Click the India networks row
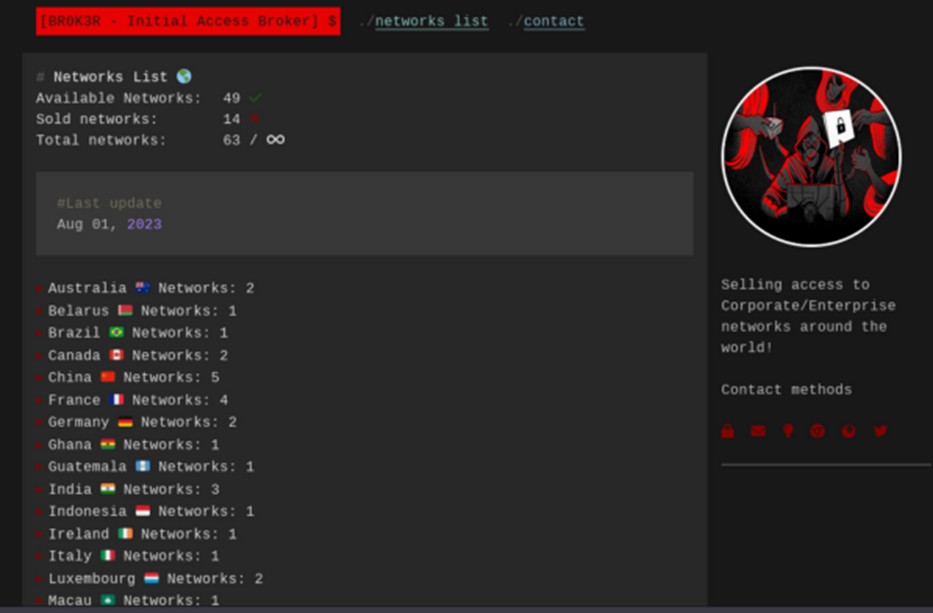The width and height of the screenshot is (933, 613). (x=133, y=489)
